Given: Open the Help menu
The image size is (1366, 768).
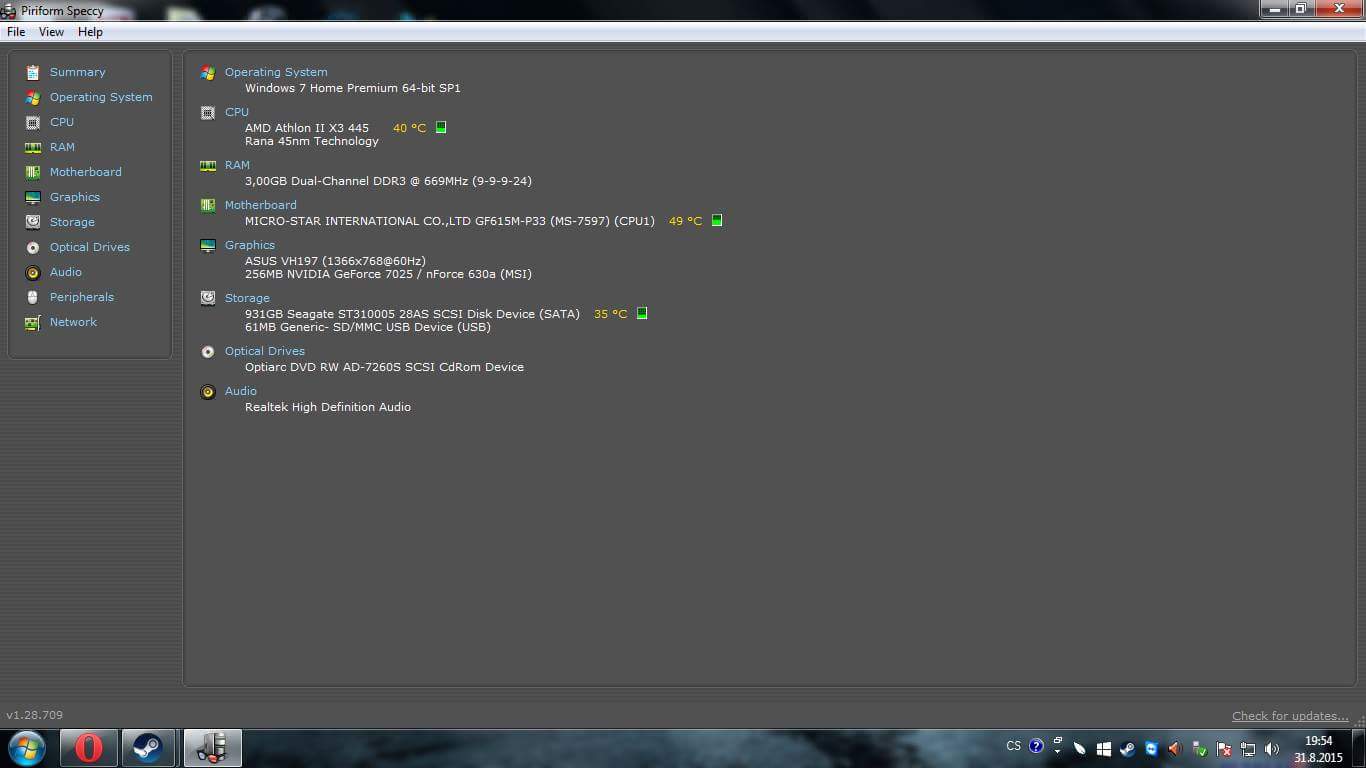Looking at the screenshot, I should click(90, 32).
